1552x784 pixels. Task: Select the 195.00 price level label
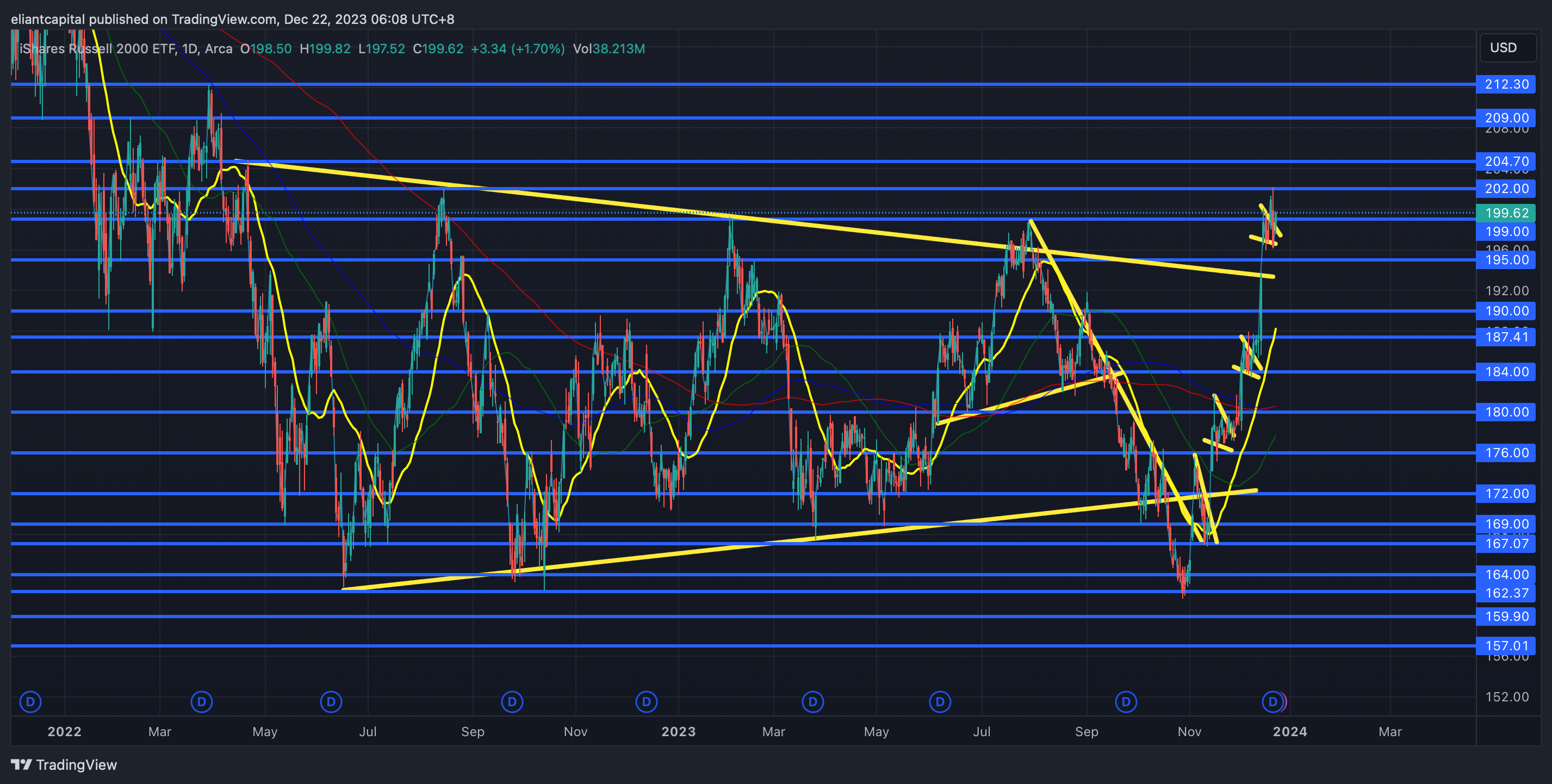pyautogui.click(x=1506, y=259)
